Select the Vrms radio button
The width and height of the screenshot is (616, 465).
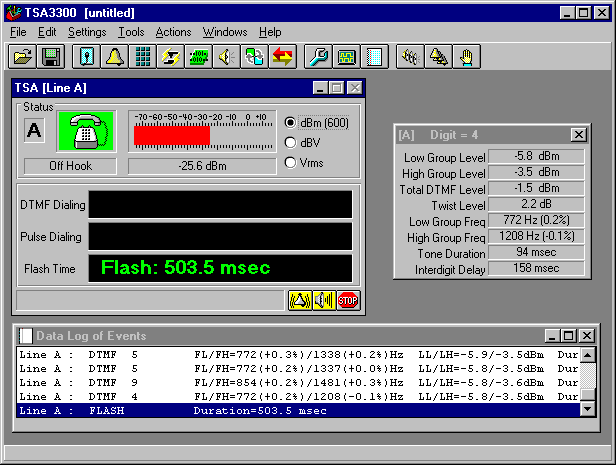[290, 162]
